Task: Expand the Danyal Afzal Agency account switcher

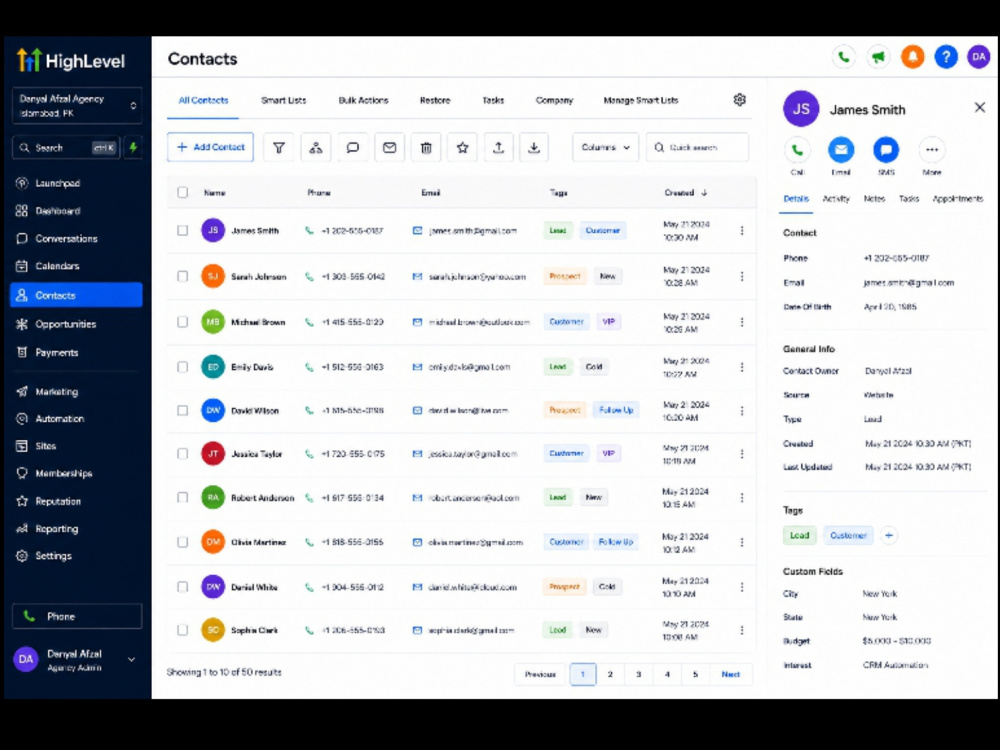Action: pyautogui.click(x=77, y=105)
